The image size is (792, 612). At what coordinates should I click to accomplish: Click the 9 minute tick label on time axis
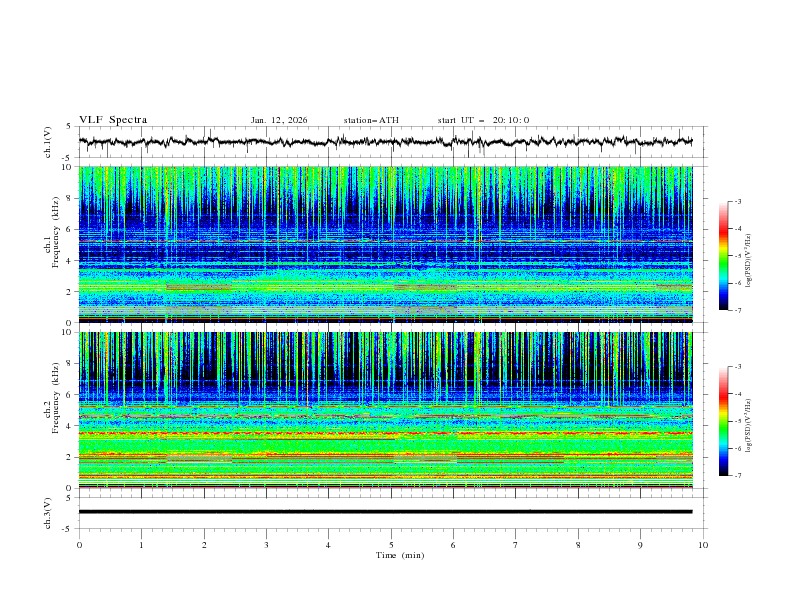[641, 544]
